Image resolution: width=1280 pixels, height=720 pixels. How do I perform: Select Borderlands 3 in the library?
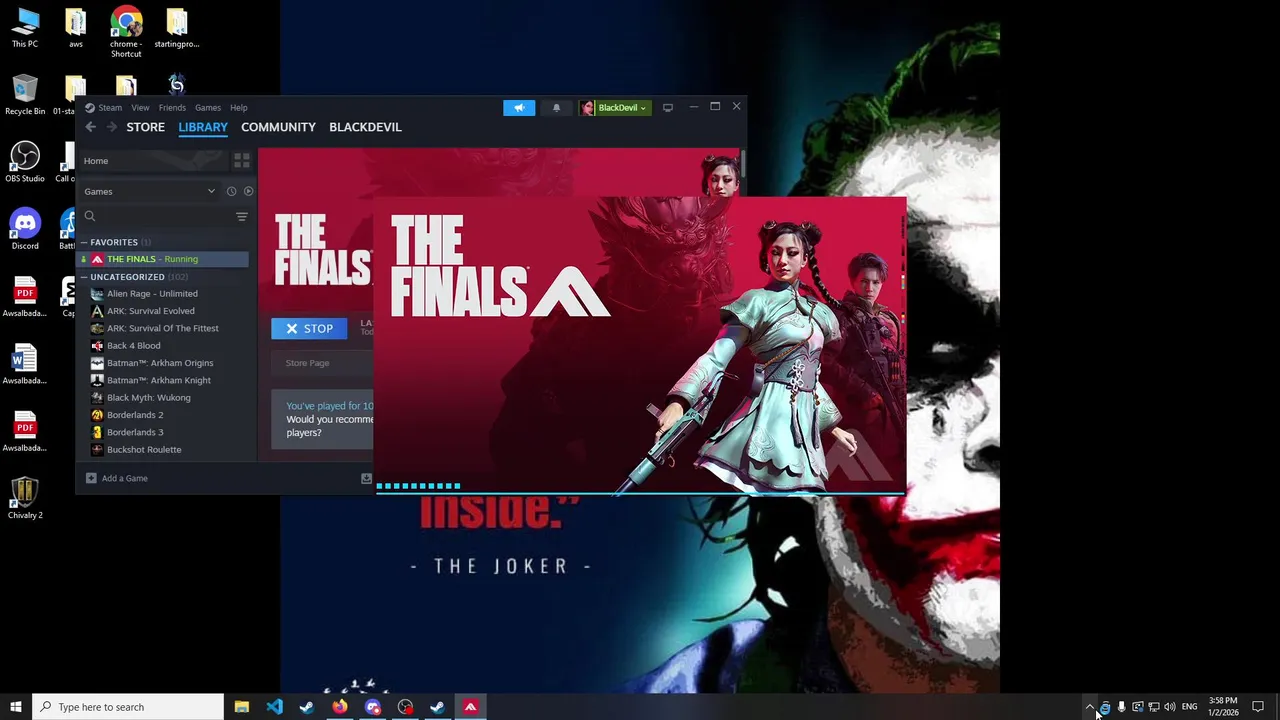tap(164, 432)
